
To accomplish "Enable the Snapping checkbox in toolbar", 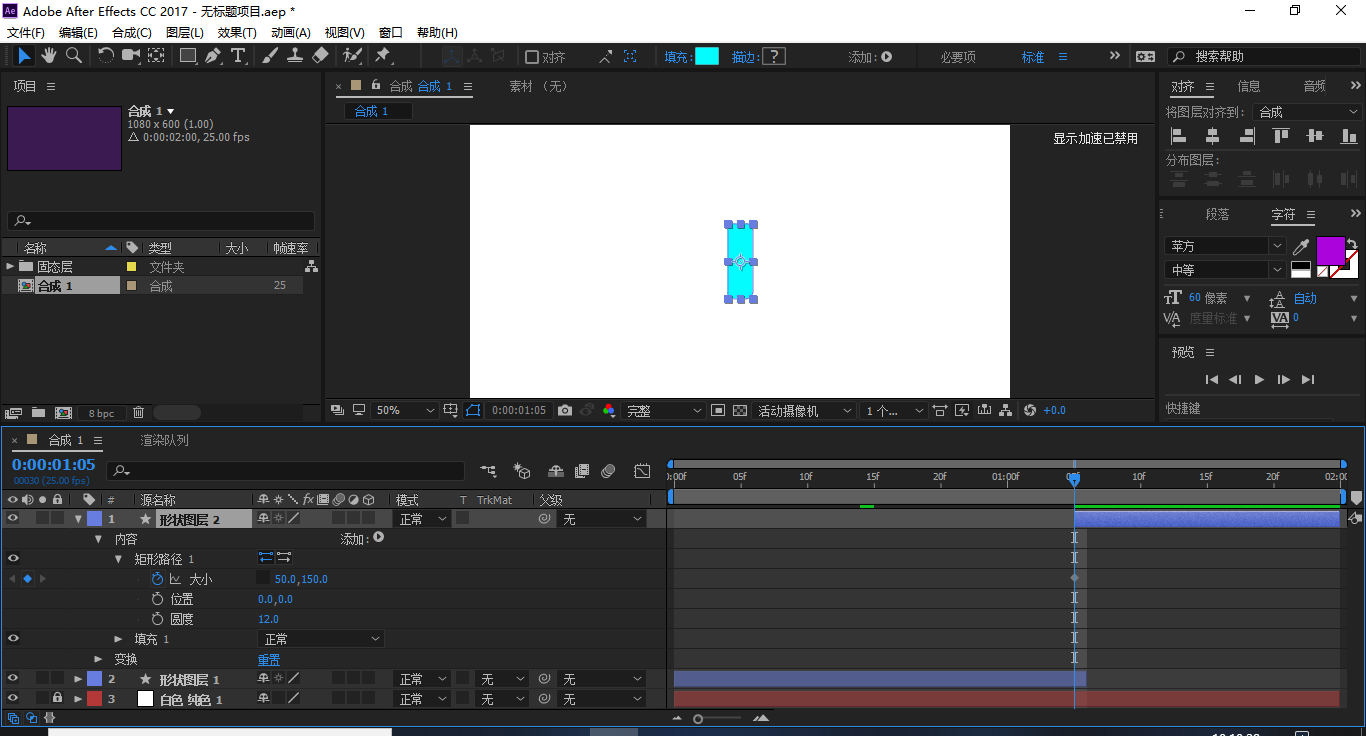I will (532, 57).
